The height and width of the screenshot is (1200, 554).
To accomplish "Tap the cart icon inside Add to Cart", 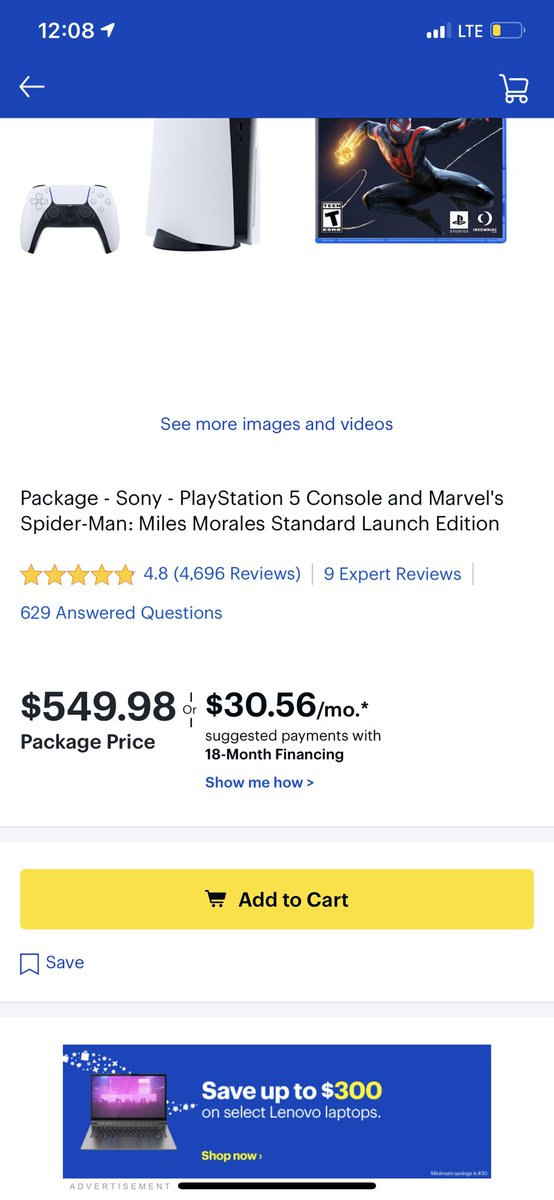I will click(215, 899).
